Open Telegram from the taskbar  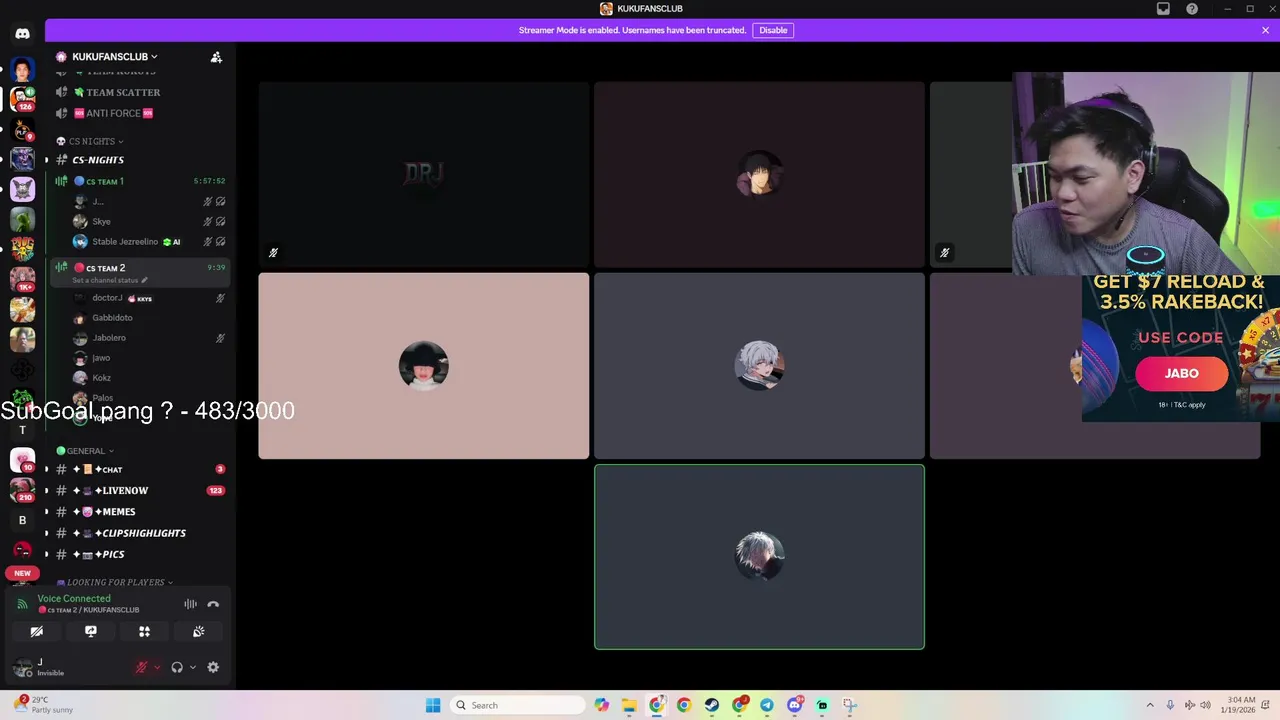point(767,705)
